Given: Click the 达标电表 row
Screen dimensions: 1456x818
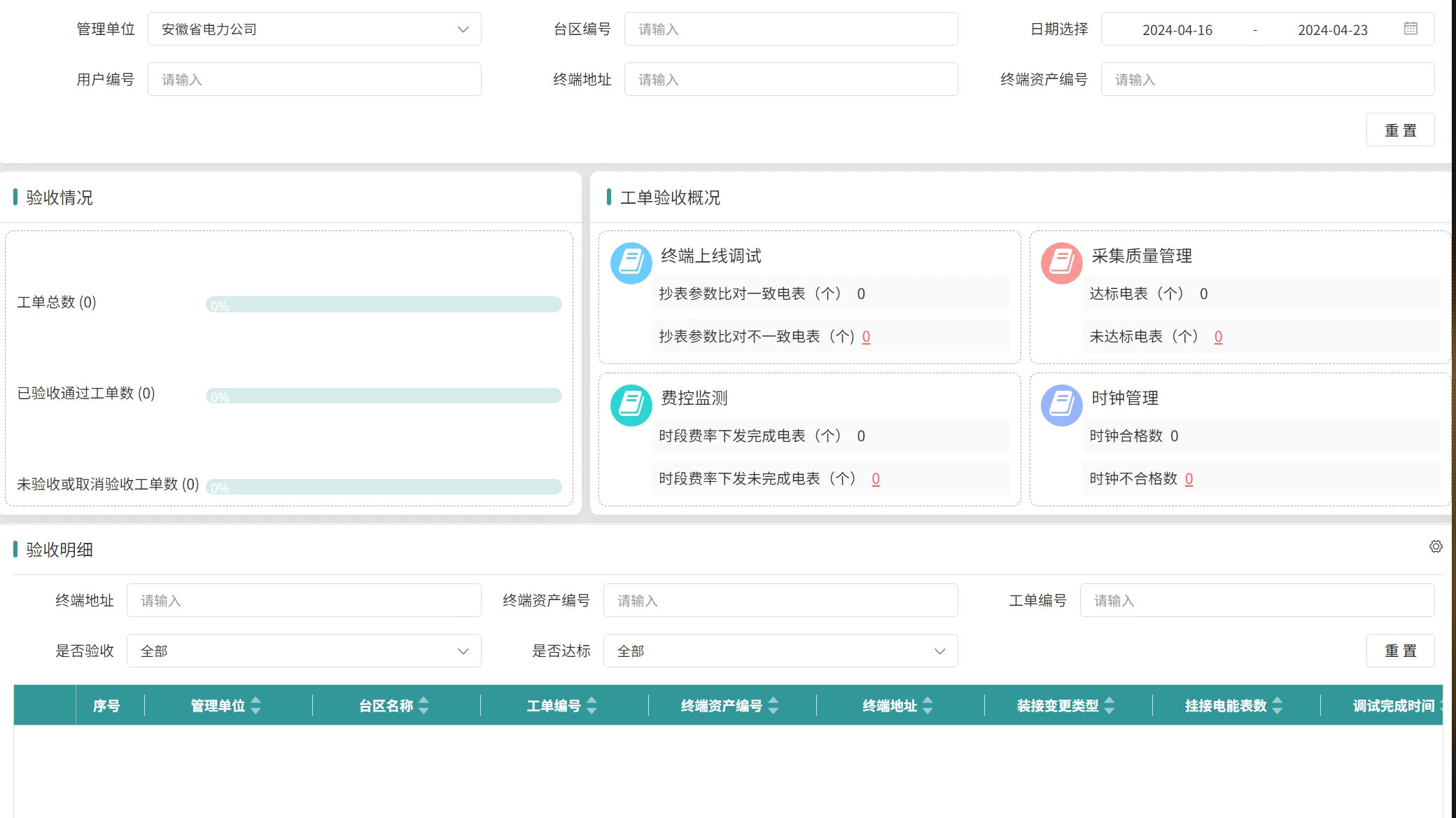Looking at the screenshot, I should [1261, 293].
